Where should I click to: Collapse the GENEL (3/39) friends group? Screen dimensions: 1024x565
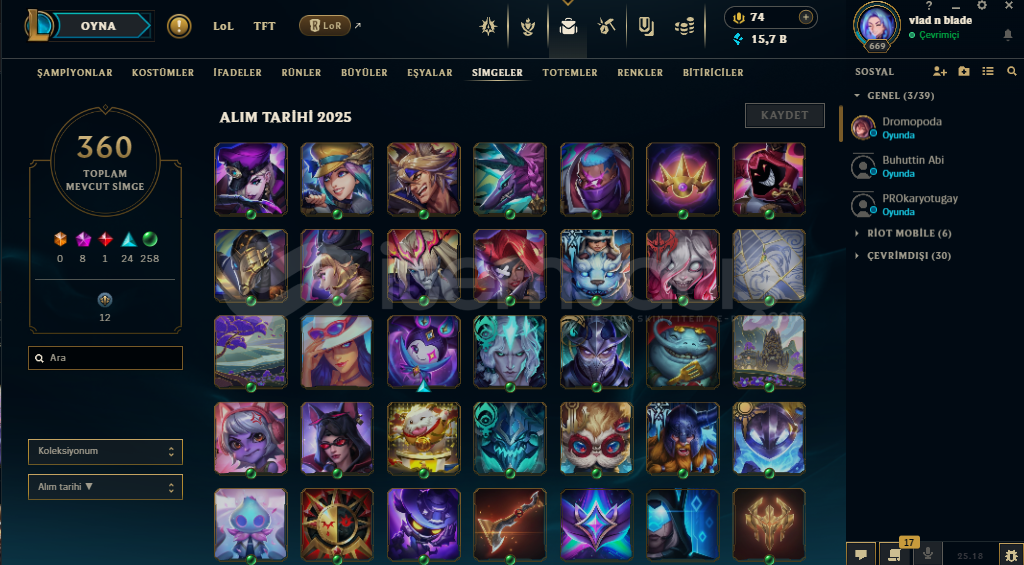click(x=894, y=96)
